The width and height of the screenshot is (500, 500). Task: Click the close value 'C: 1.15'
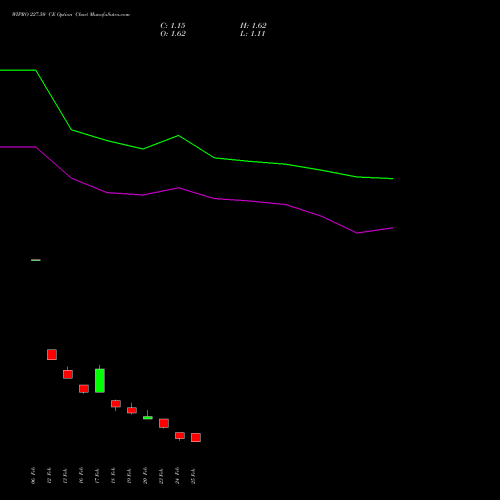click(x=173, y=26)
